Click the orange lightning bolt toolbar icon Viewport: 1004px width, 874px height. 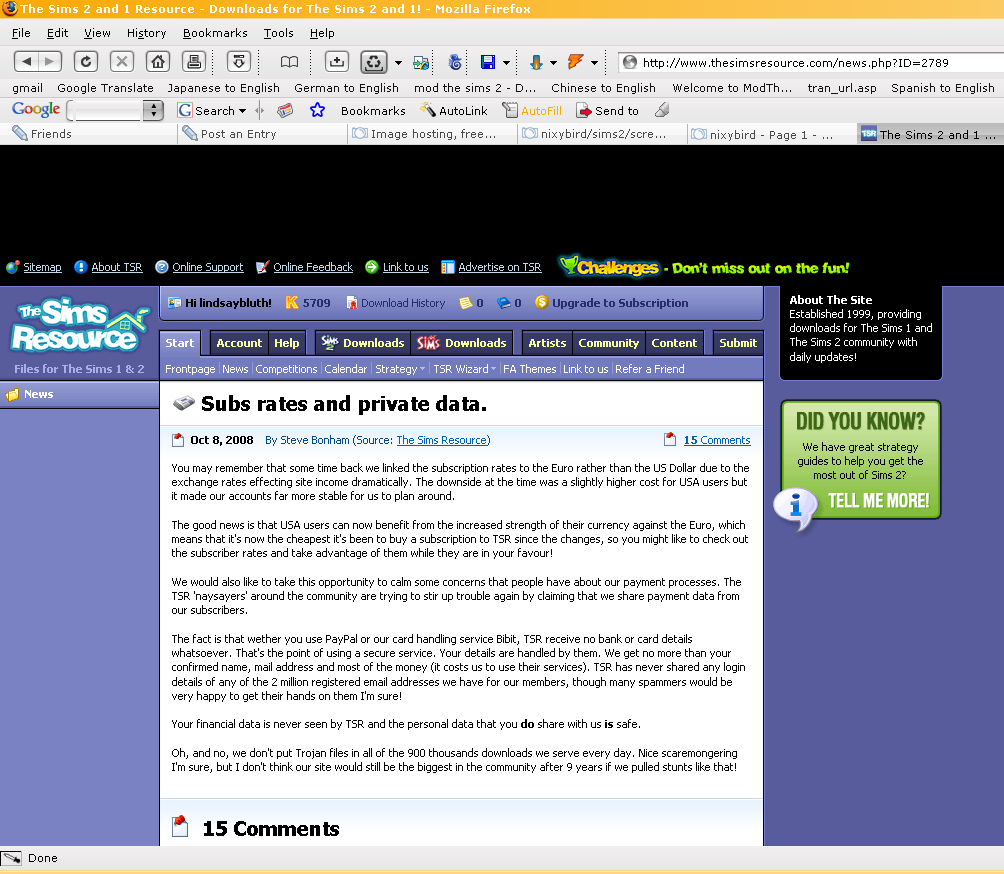coord(576,62)
